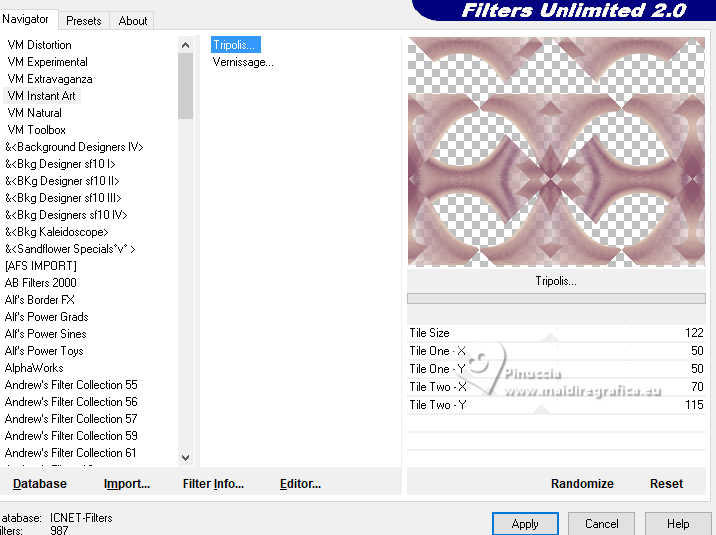Select AlphaWorks category
This screenshot has height=535, width=716.
coord(34,367)
